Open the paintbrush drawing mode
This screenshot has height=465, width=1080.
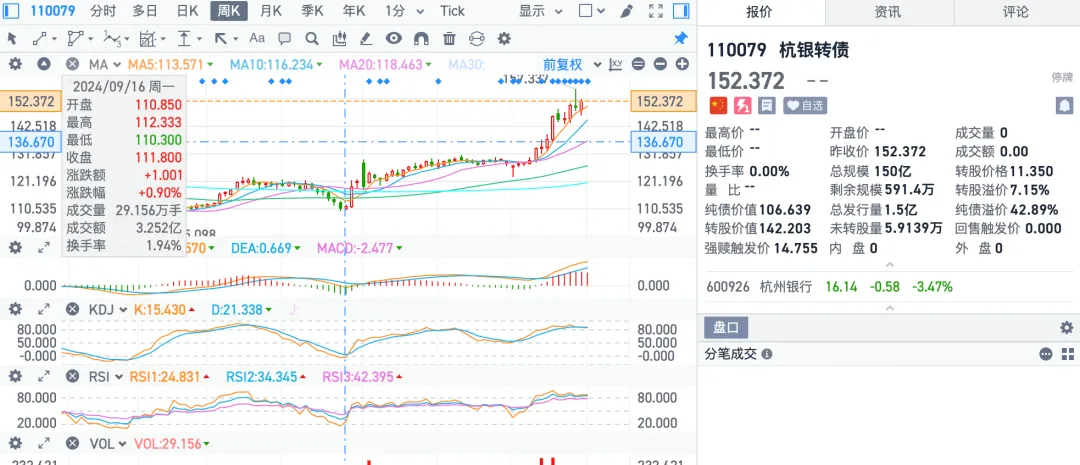[x=626, y=11]
